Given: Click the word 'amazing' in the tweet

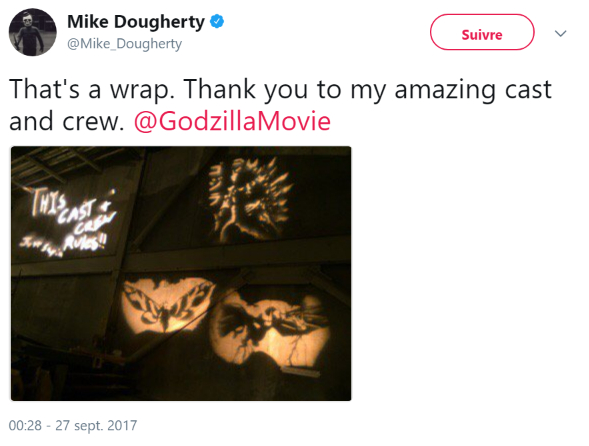Looking at the screenshot, I should [x=445, y=90].
